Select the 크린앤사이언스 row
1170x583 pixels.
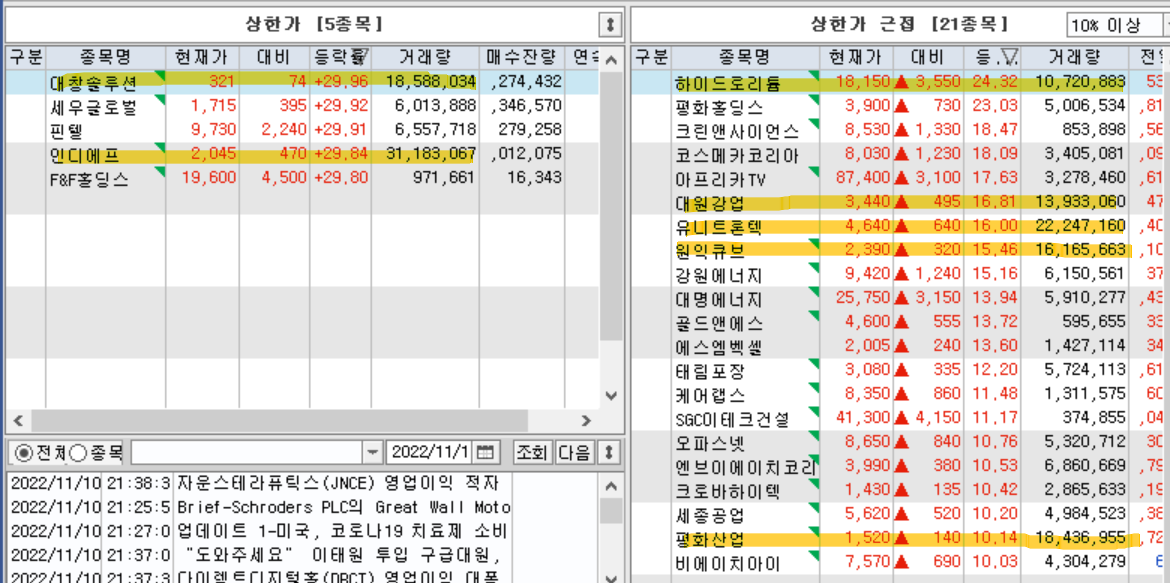tap(900, 131)
